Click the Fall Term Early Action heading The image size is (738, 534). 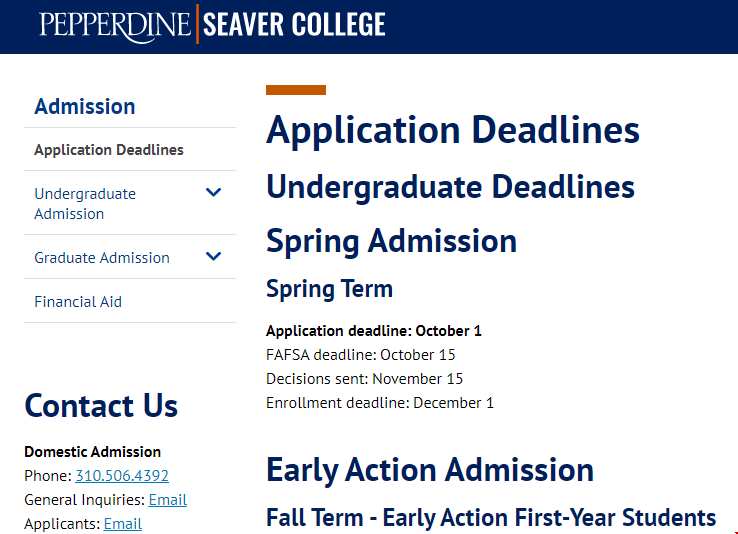(491, 518)
